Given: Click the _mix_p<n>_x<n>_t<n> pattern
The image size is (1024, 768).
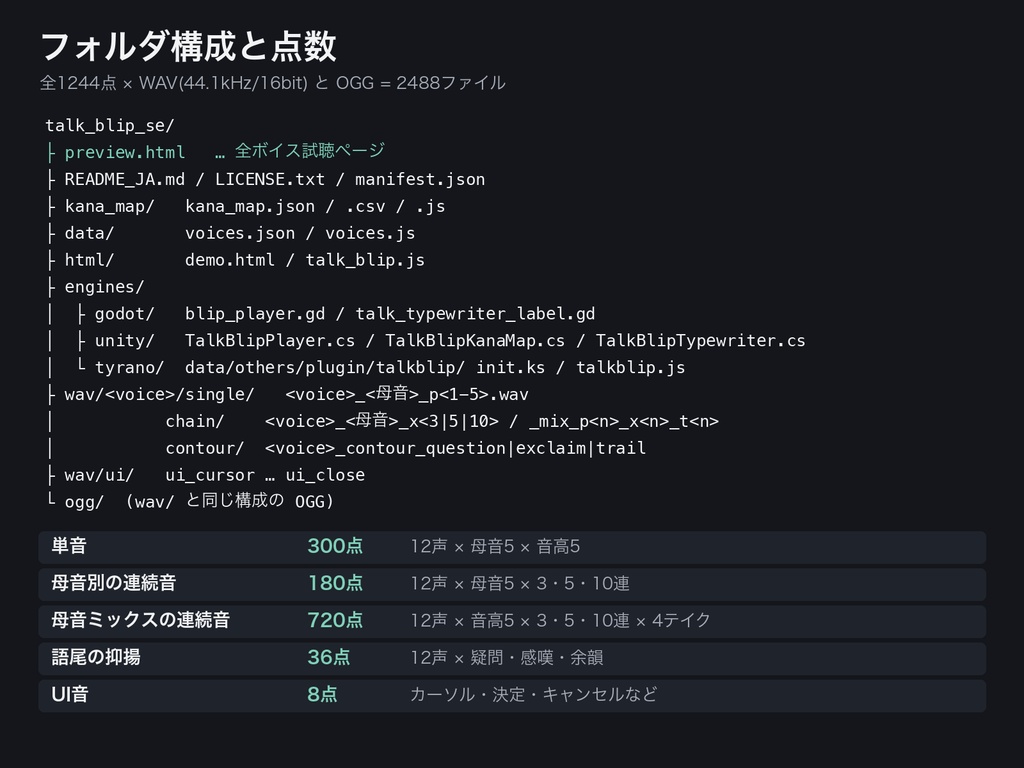Looking at the screenshot, I should 624,421.
